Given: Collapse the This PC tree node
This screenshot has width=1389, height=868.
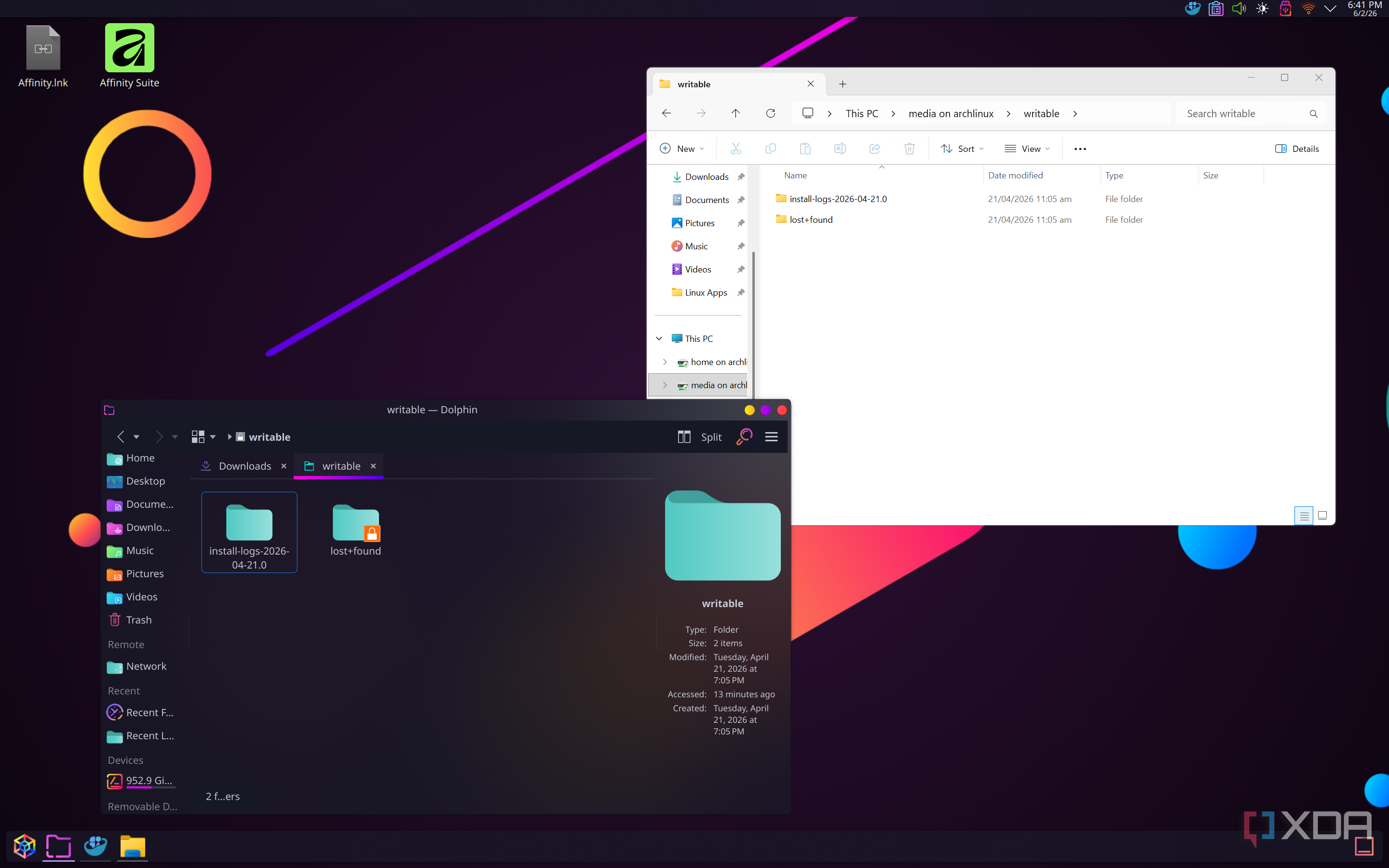Looking at the screenshot, I should pyautogui.click(x=659, y=339).
